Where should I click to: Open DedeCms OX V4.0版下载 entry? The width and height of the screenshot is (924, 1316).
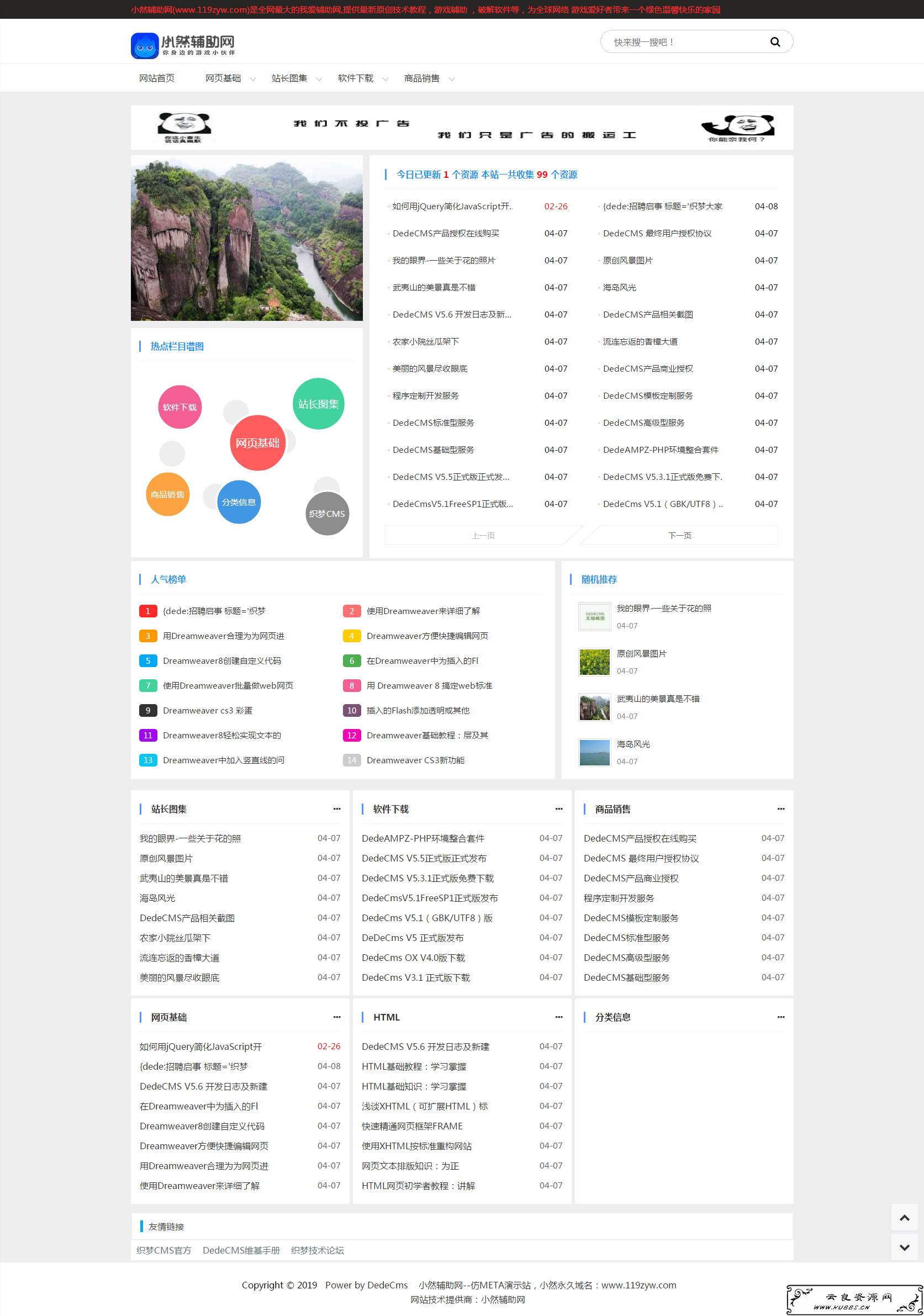click(413, 957)
